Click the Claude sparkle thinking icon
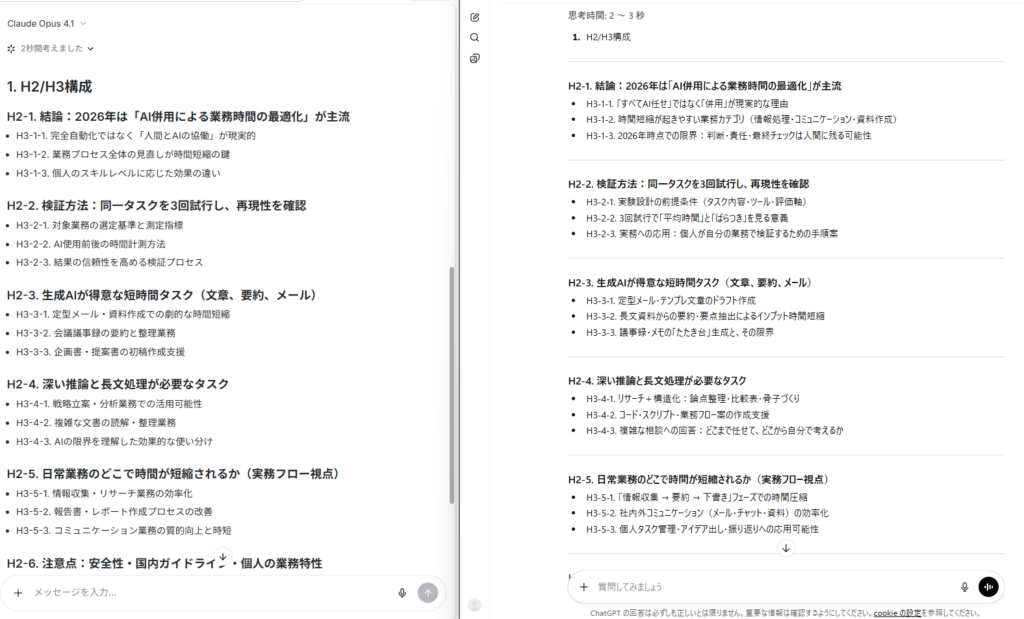 [x=11, y=48]
